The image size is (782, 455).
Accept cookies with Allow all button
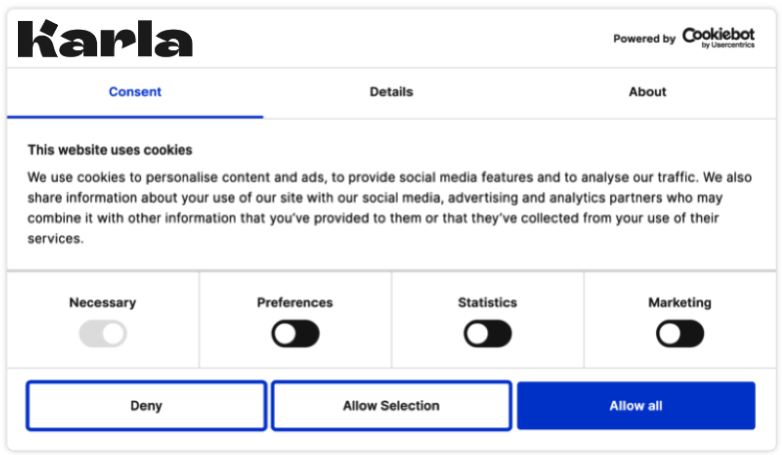tap(636, 406)
